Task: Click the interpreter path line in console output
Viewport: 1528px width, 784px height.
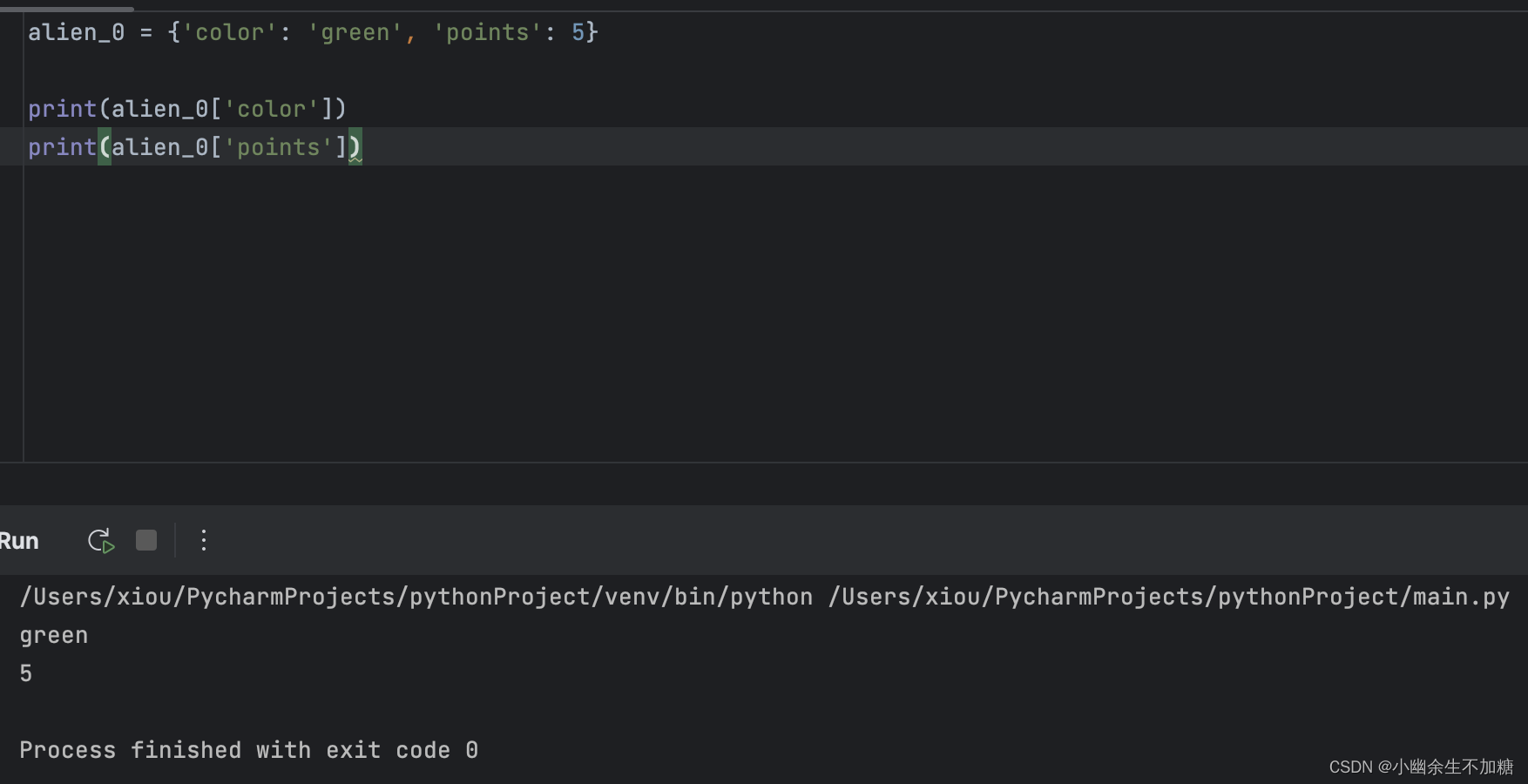Action: tap(764, 597)
